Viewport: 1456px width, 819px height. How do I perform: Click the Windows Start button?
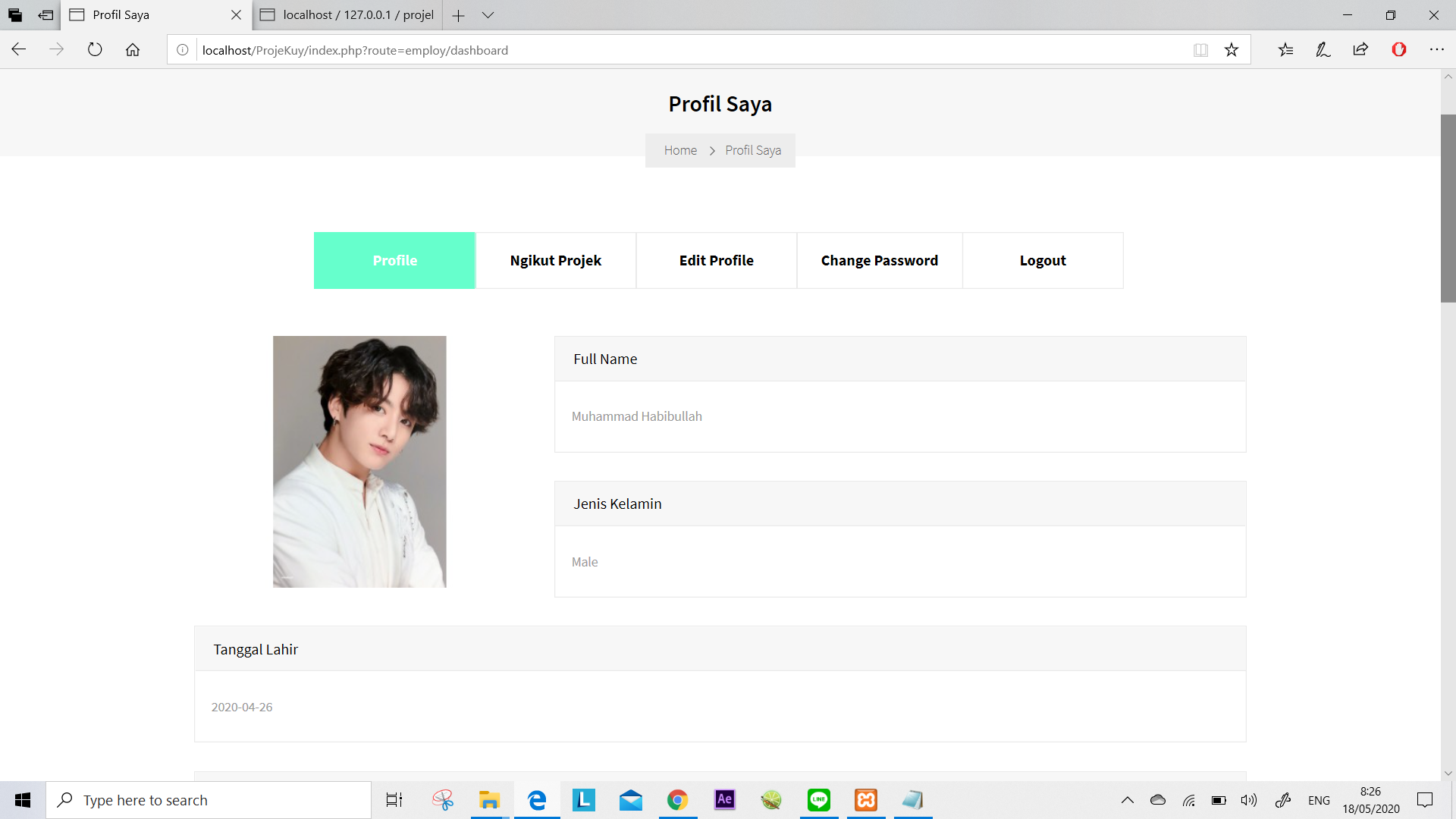point(23,800)
